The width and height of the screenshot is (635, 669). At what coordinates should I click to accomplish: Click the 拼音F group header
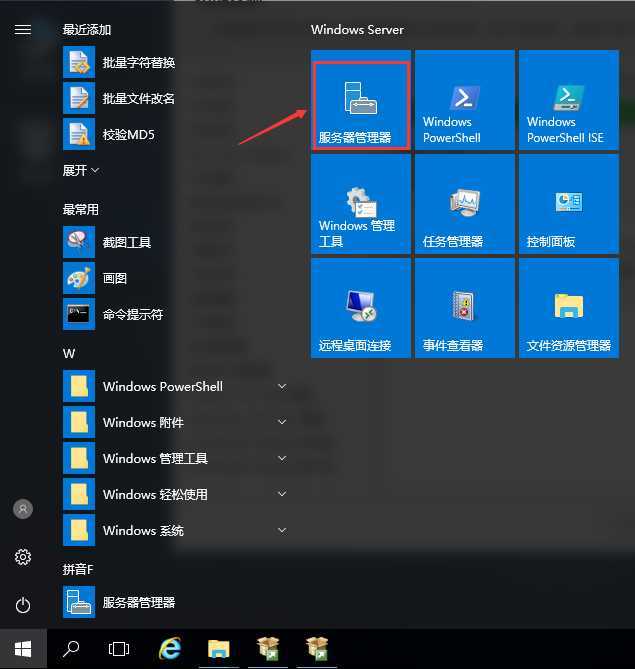click(78, 569)
